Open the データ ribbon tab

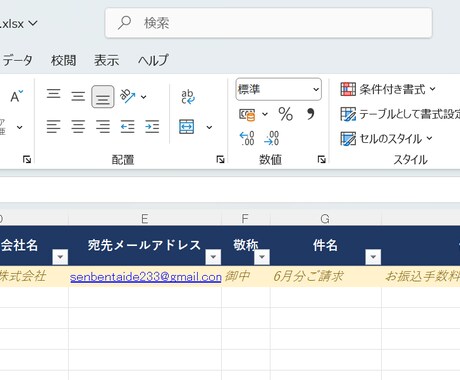click(17, 60)
